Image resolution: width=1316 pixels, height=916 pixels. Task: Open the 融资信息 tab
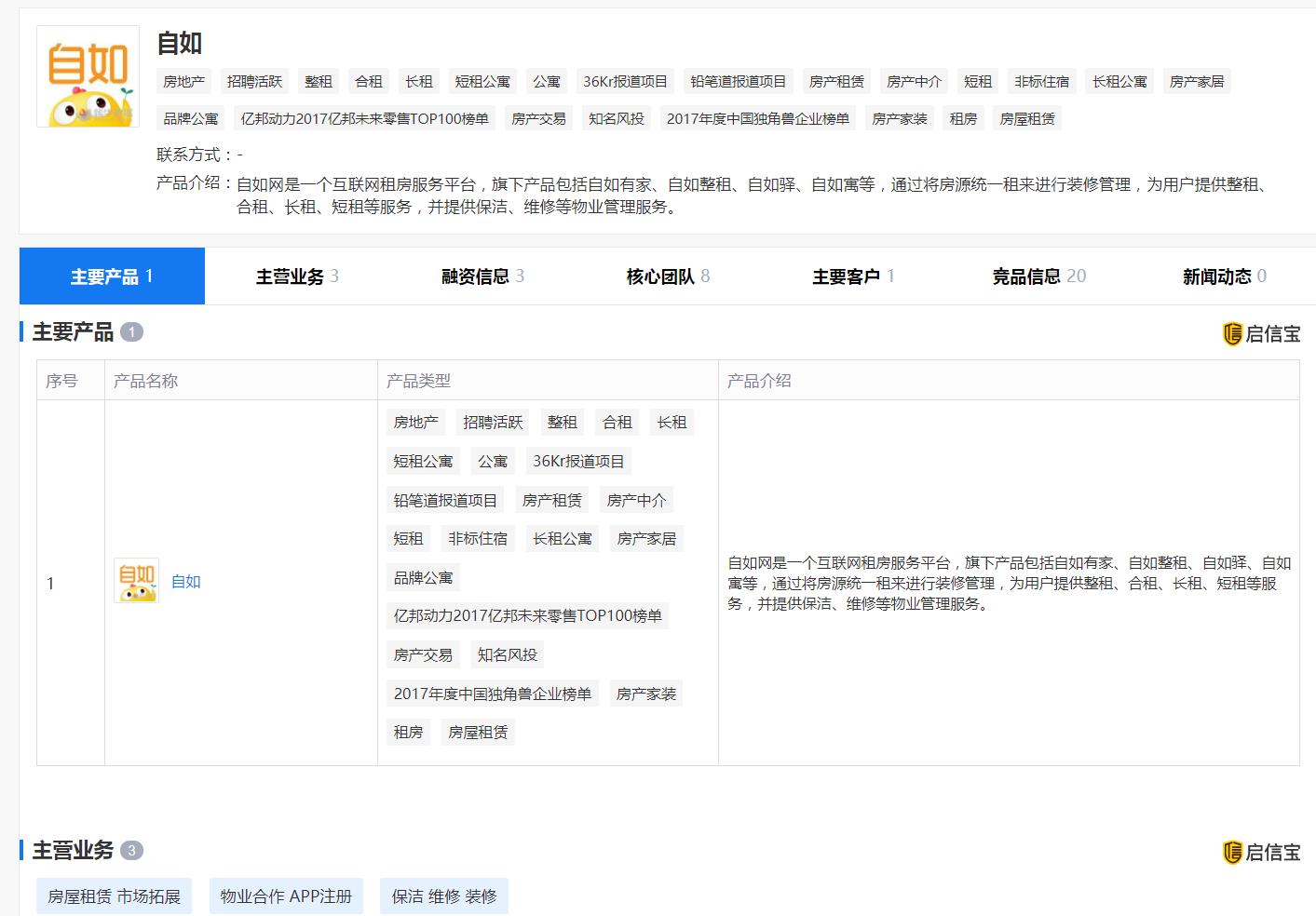pos(482,276)
